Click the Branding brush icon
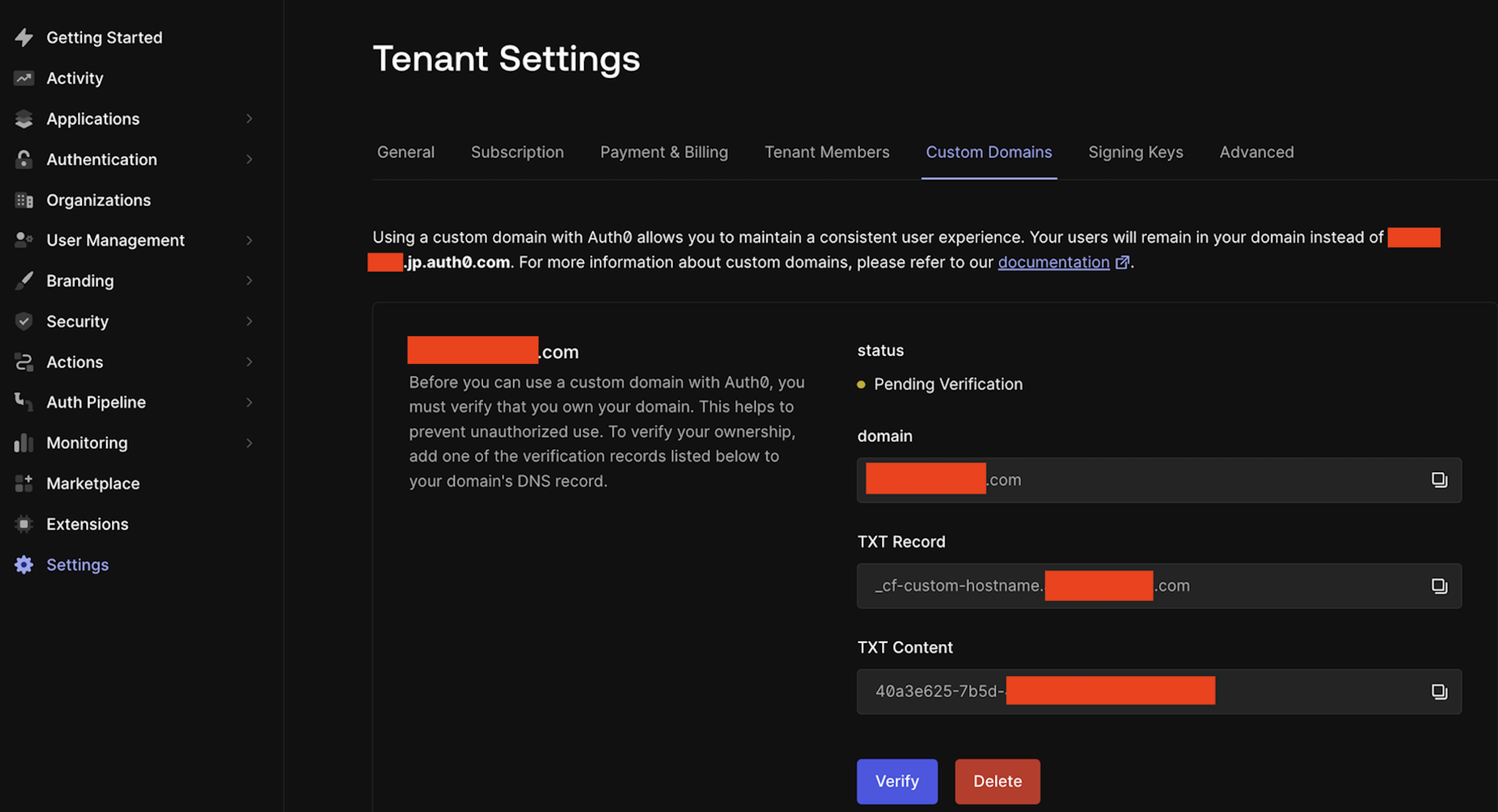The image size is (1498, 812). [x=24, y=281]
